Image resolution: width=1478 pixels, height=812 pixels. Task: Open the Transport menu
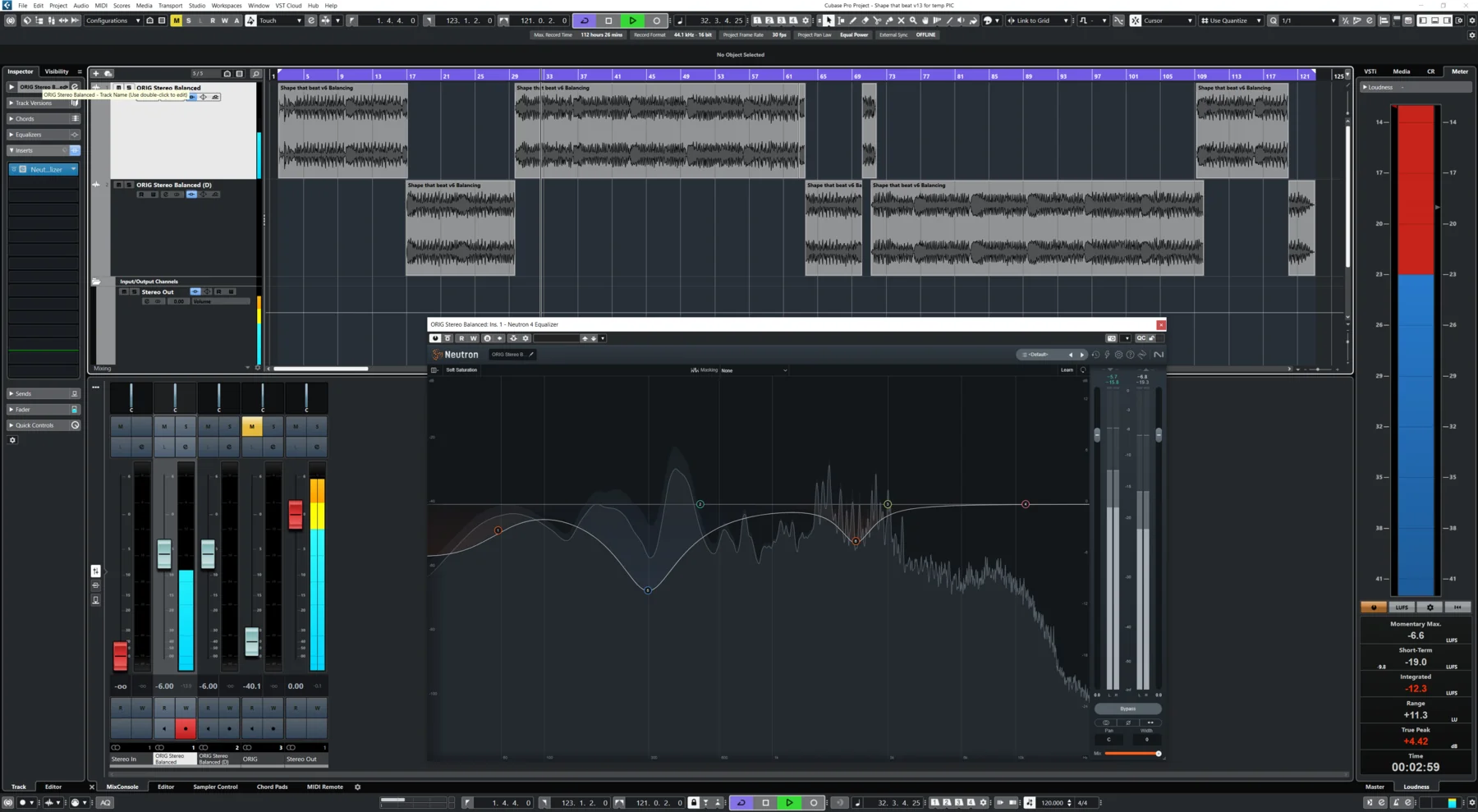point(170,5)
